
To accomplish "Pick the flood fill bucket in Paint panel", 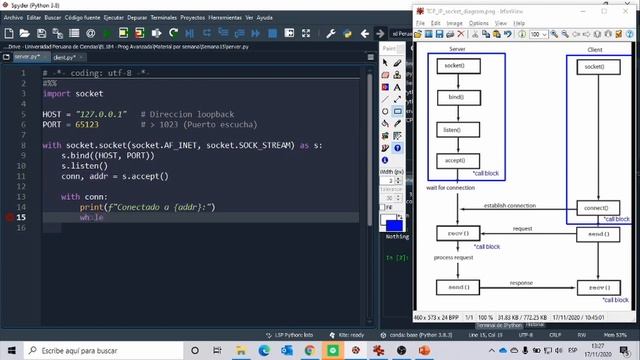I will [385, 124].
